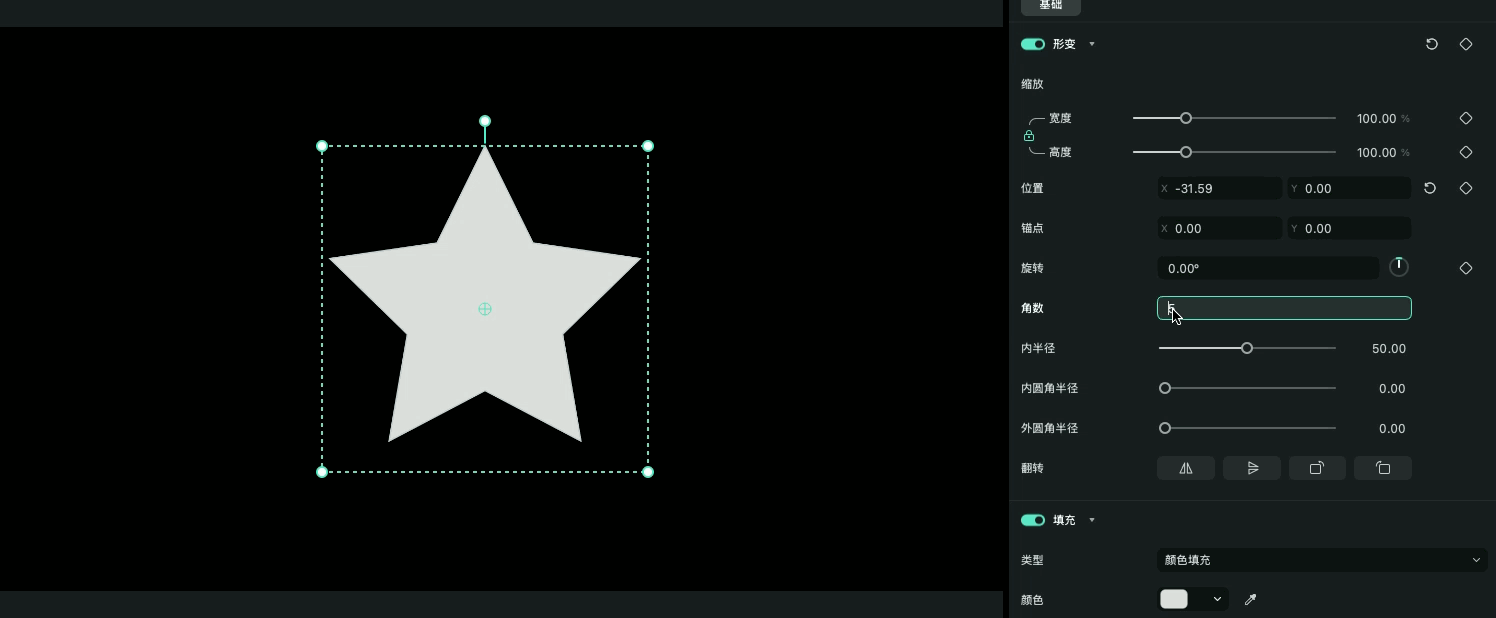Click the bottom-right resize handle
1496x618 pixels.
coord(648,472)
